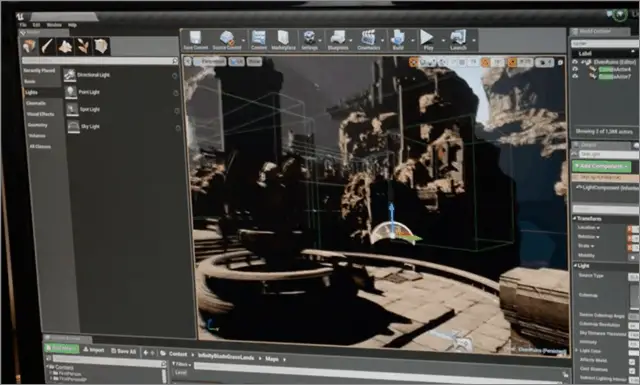Select the Geometry category
This screenshot has width=640, height=385.
pos(38,125)
